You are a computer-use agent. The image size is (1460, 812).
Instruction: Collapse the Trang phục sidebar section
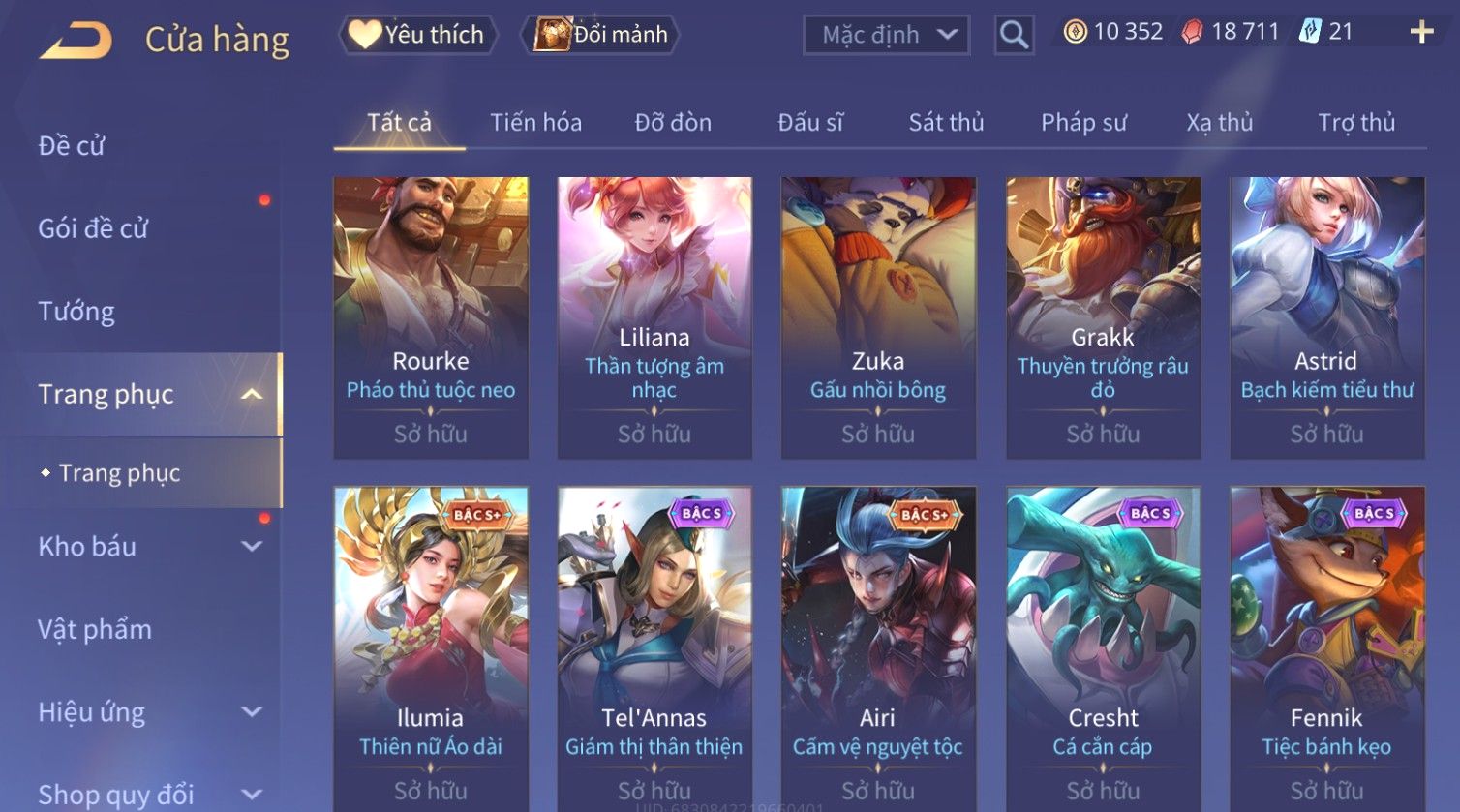tap(251, 394)
